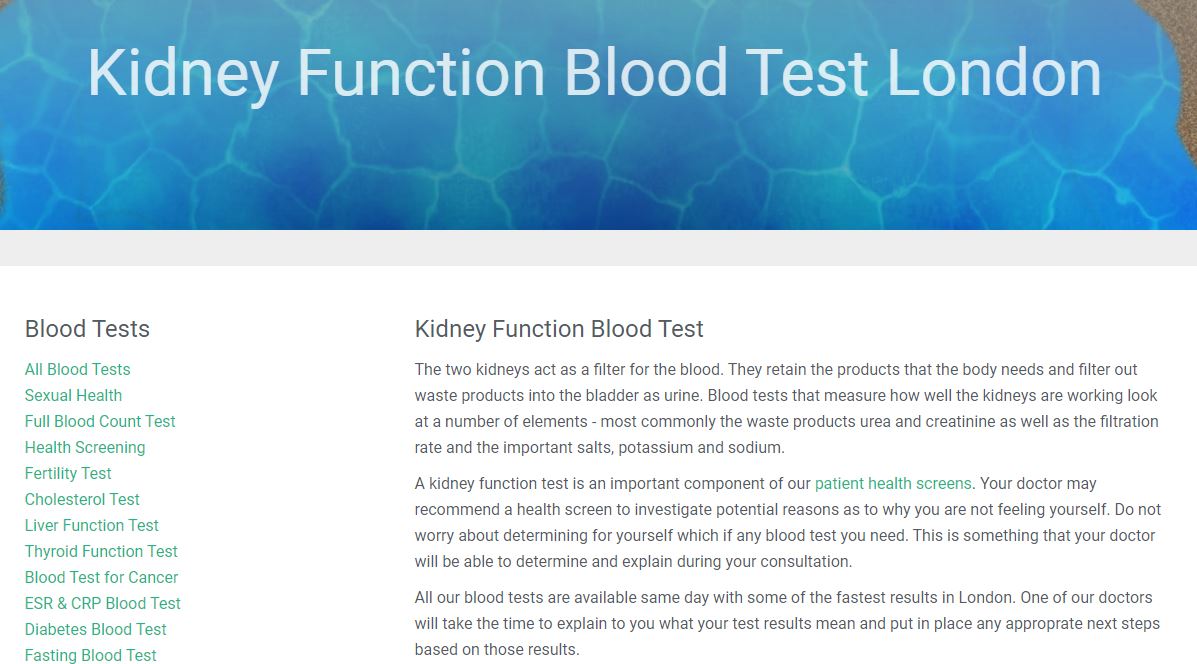Click the Kidney Function Blood Test London banner title
The width and height of the screenshot is (1197, 664).
[x=595, y=73]
